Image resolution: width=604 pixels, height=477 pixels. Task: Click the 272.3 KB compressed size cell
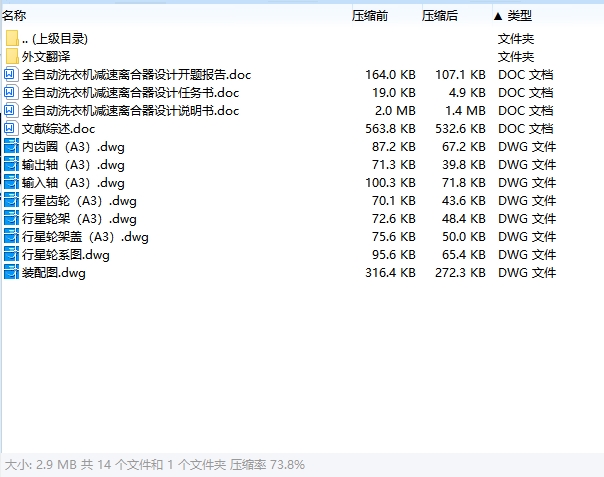pos(460,273)
